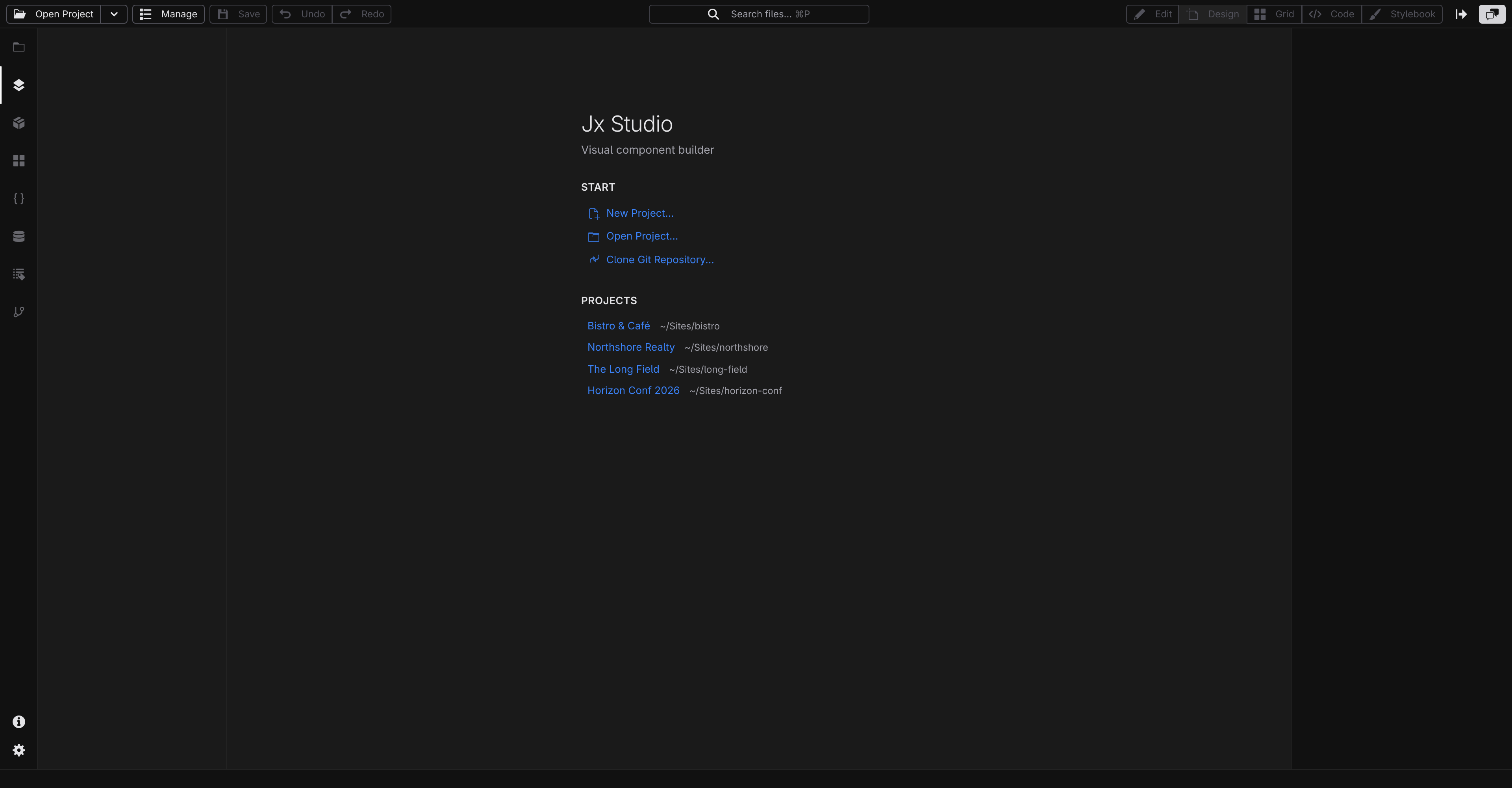1512x788 pixels.
Task: Click the Manage button
Action: [169, 14]
